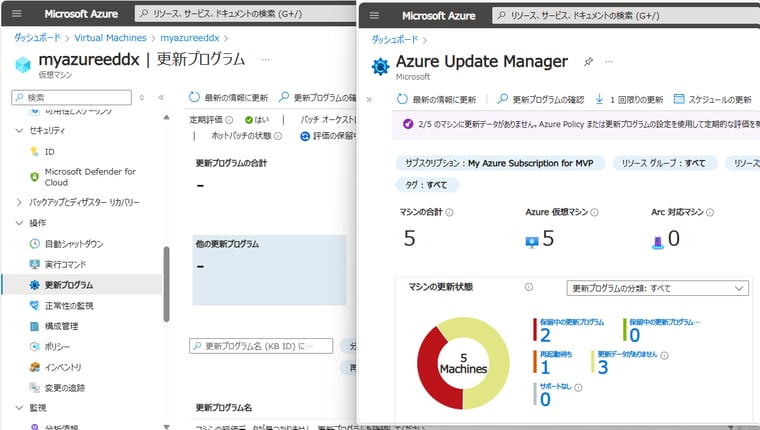Click スケジュールの更新 button
Screen dimensions: 760x430
713,99
